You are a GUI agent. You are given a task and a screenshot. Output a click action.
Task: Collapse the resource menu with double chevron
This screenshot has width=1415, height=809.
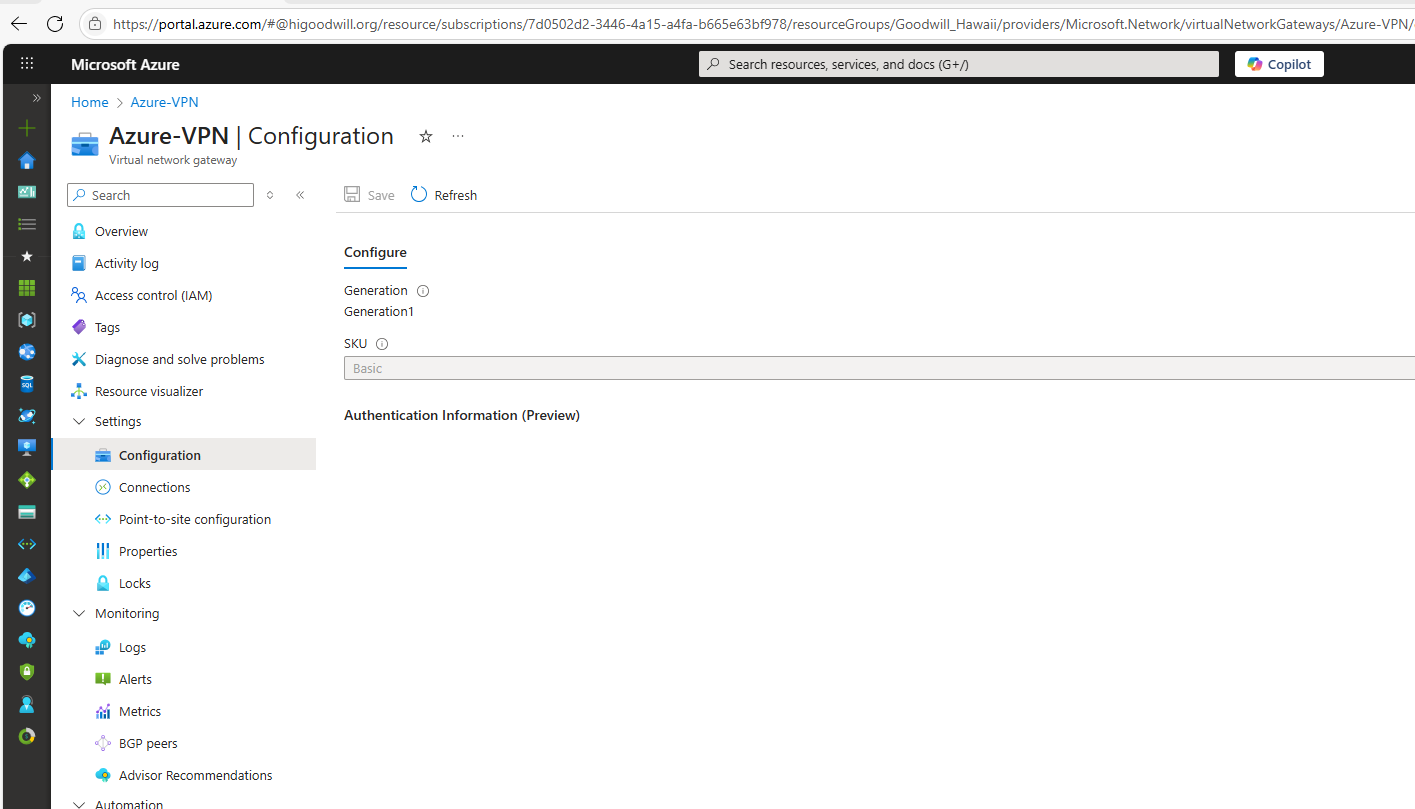[300, 195]
